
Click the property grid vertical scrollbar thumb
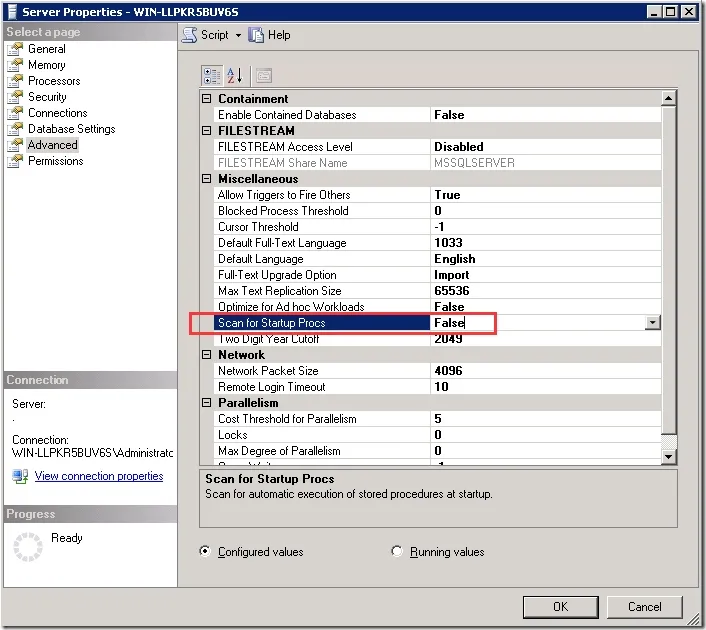coord(669,270)
